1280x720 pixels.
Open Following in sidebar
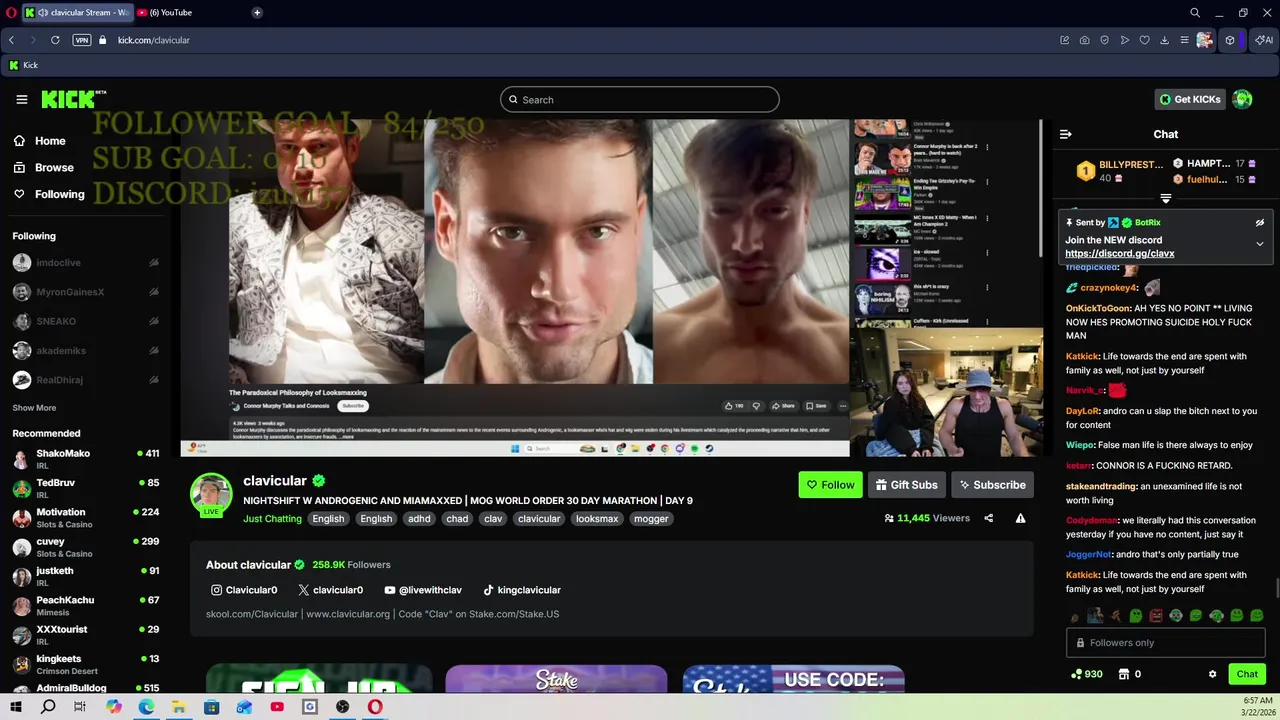[x=49, y=194]
